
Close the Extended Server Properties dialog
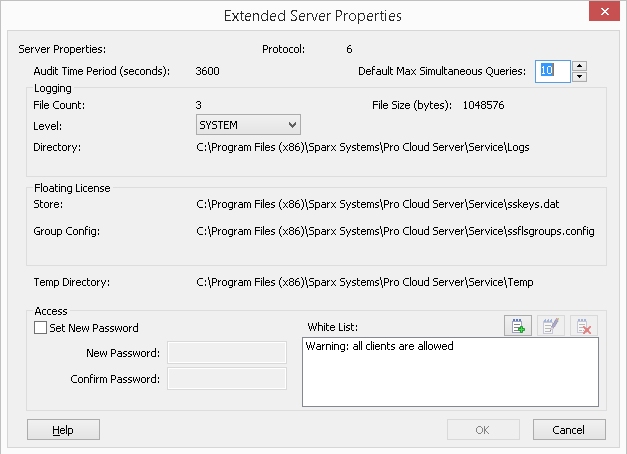point(603,16)
